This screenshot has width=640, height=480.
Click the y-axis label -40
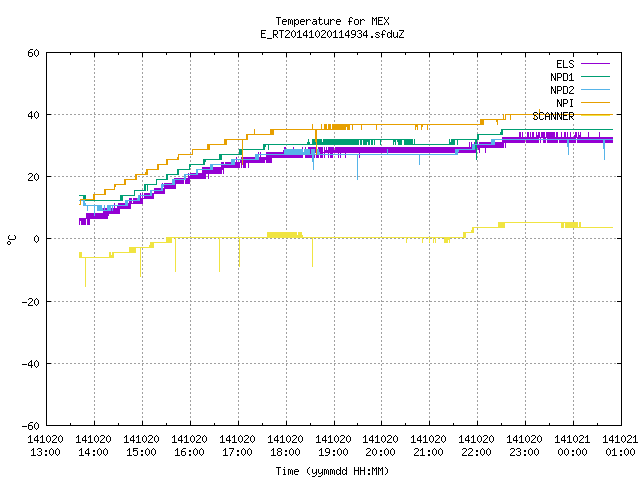point(31,364)
